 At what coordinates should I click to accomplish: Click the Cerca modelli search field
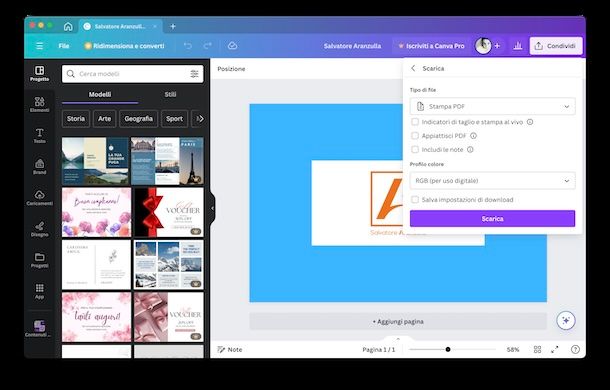coord(132,74)
